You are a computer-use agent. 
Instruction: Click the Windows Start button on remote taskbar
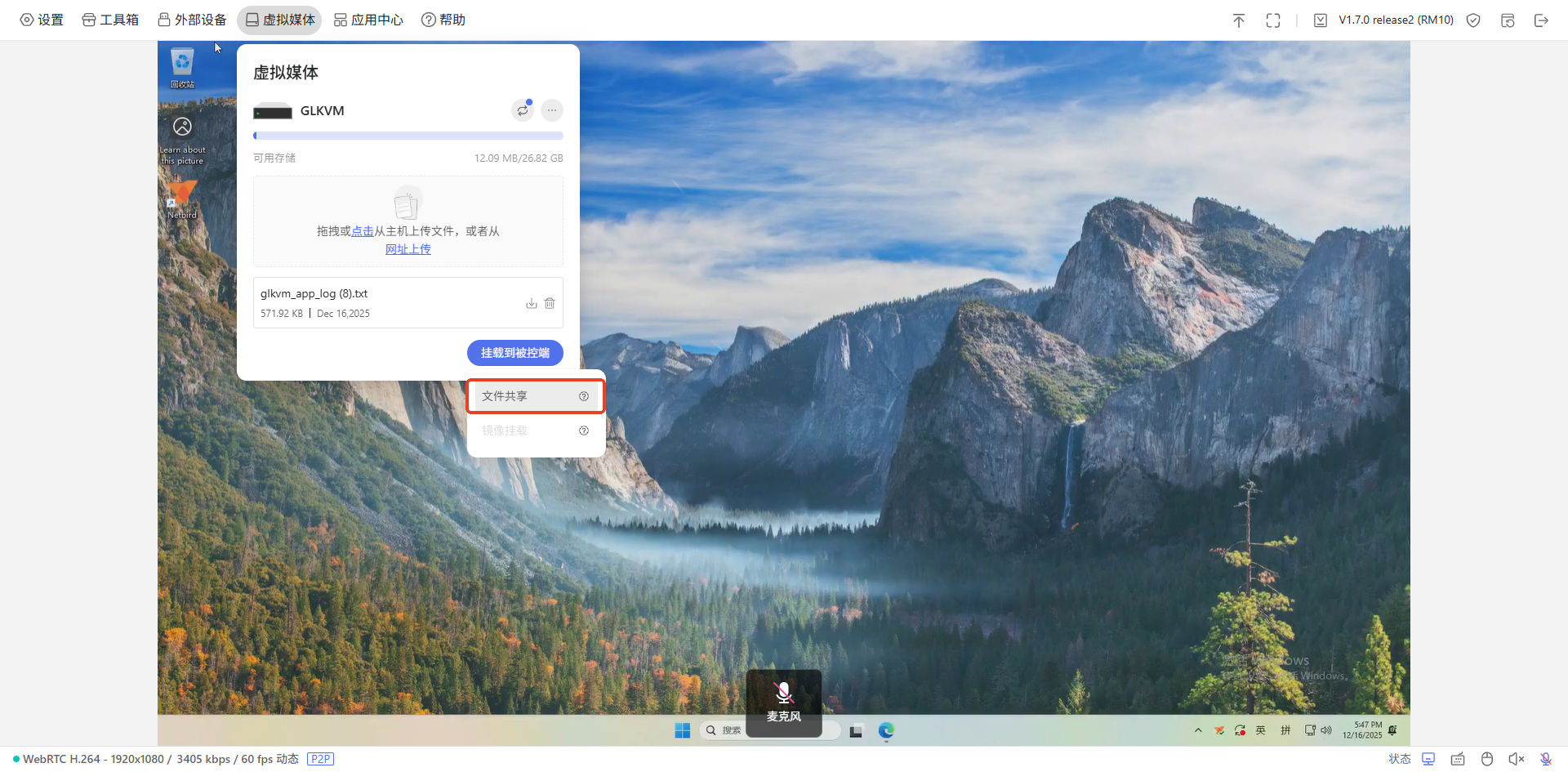683,730
